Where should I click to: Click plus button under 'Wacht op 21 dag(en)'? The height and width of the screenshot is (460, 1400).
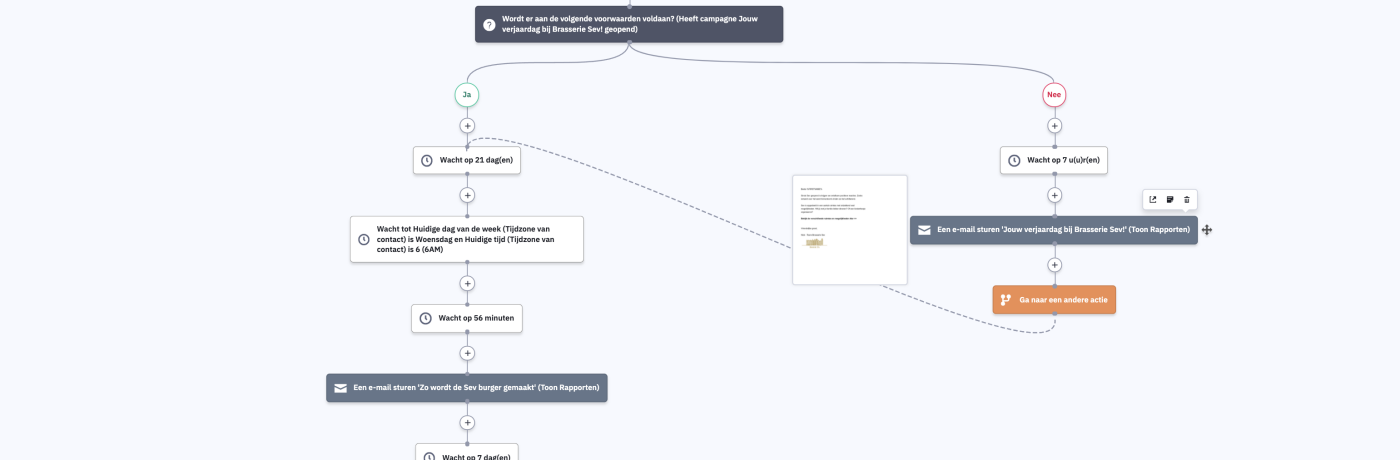click(467, 195)
